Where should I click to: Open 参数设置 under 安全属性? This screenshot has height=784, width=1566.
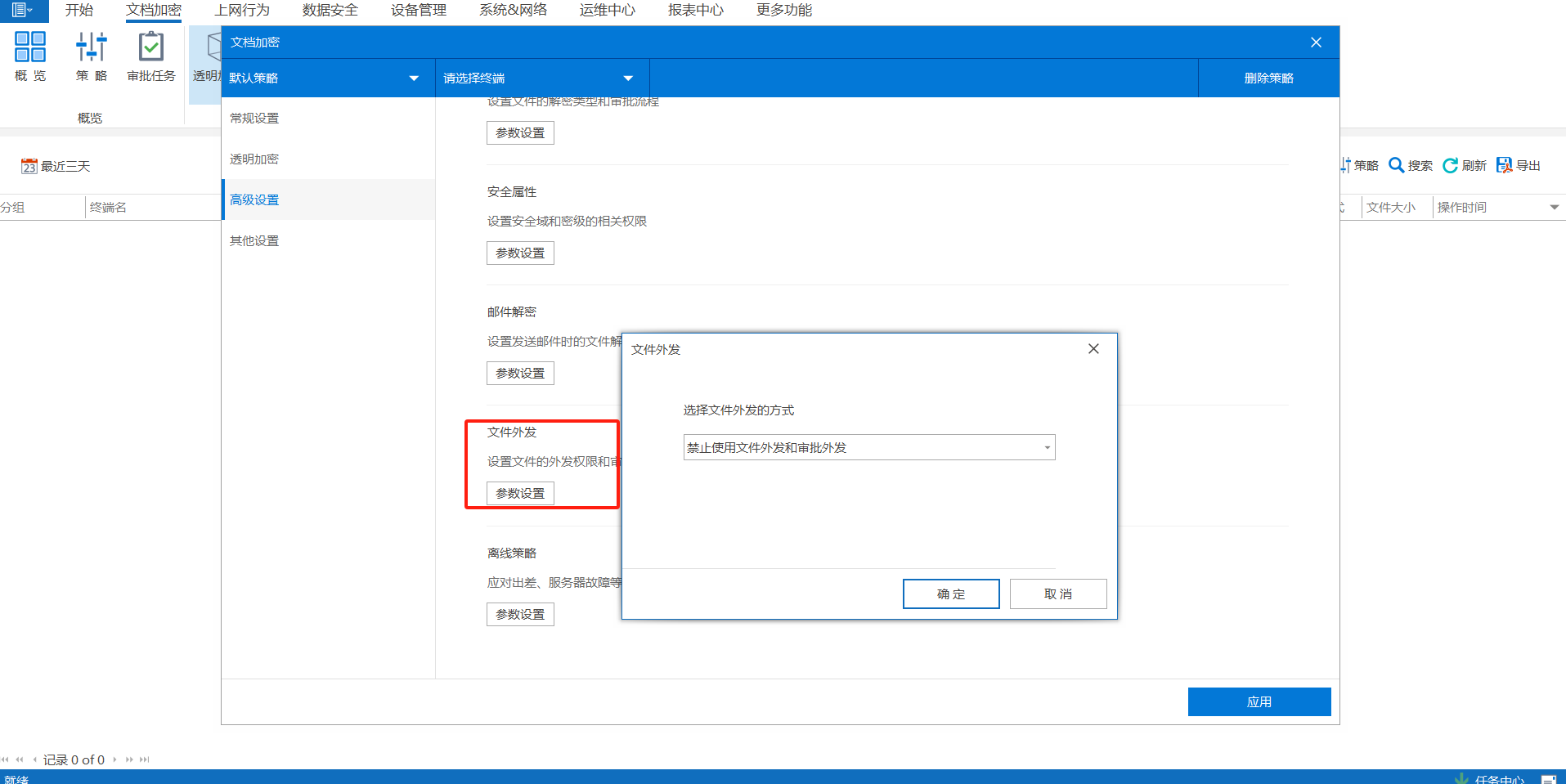tap(520, 253)
